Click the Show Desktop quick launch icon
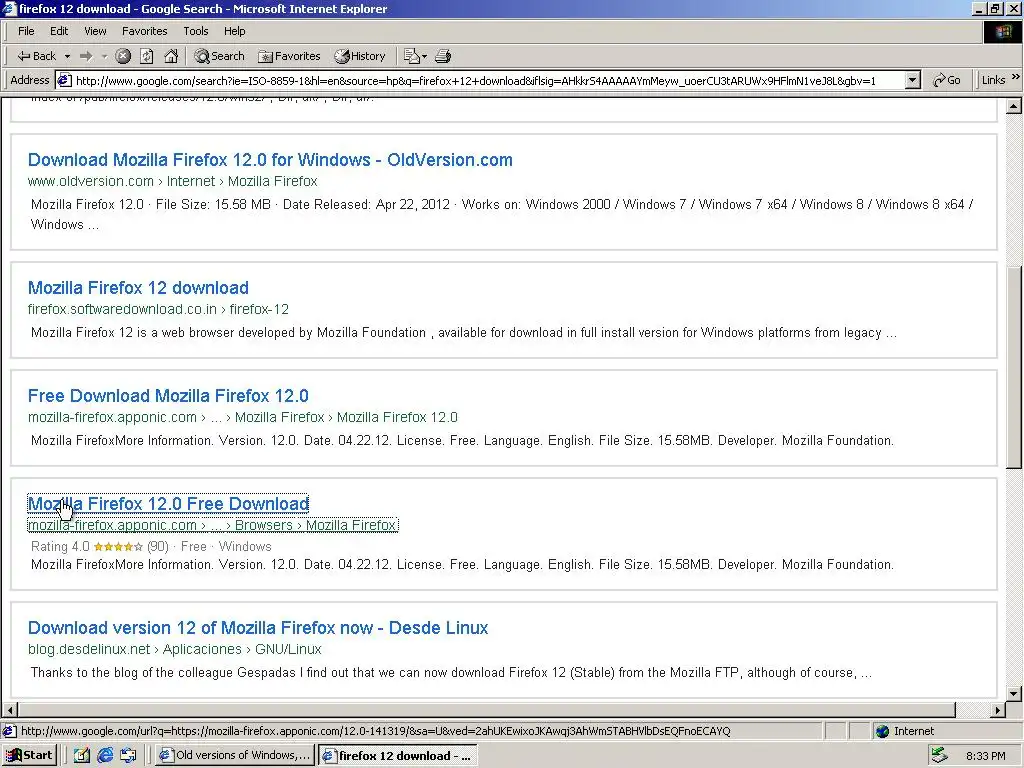This screenshot has width=1024, height=768. tap(82, 756)
